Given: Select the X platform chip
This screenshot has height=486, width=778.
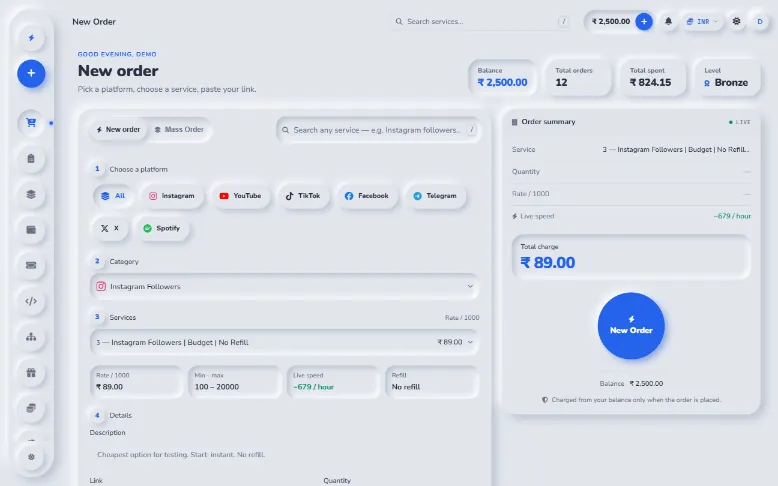Looking at the screenshot, I should coord(110,228).
